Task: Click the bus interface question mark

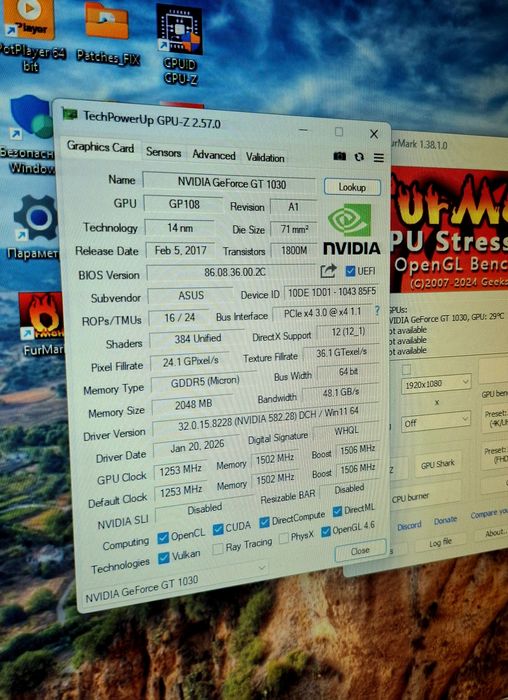Action: (x=377, y=311)
